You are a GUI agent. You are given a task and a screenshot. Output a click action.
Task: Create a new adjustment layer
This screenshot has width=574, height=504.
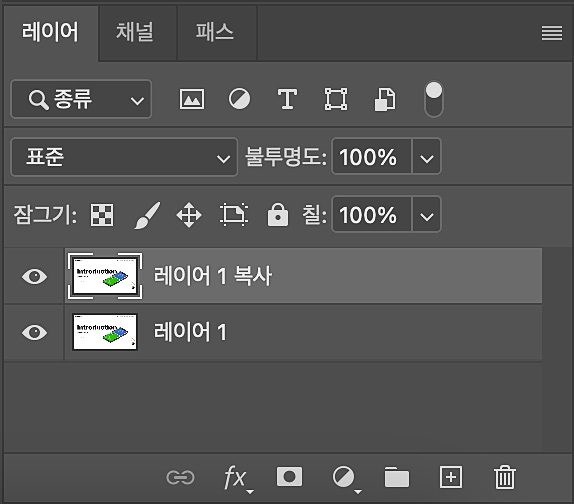pos(345,478)
